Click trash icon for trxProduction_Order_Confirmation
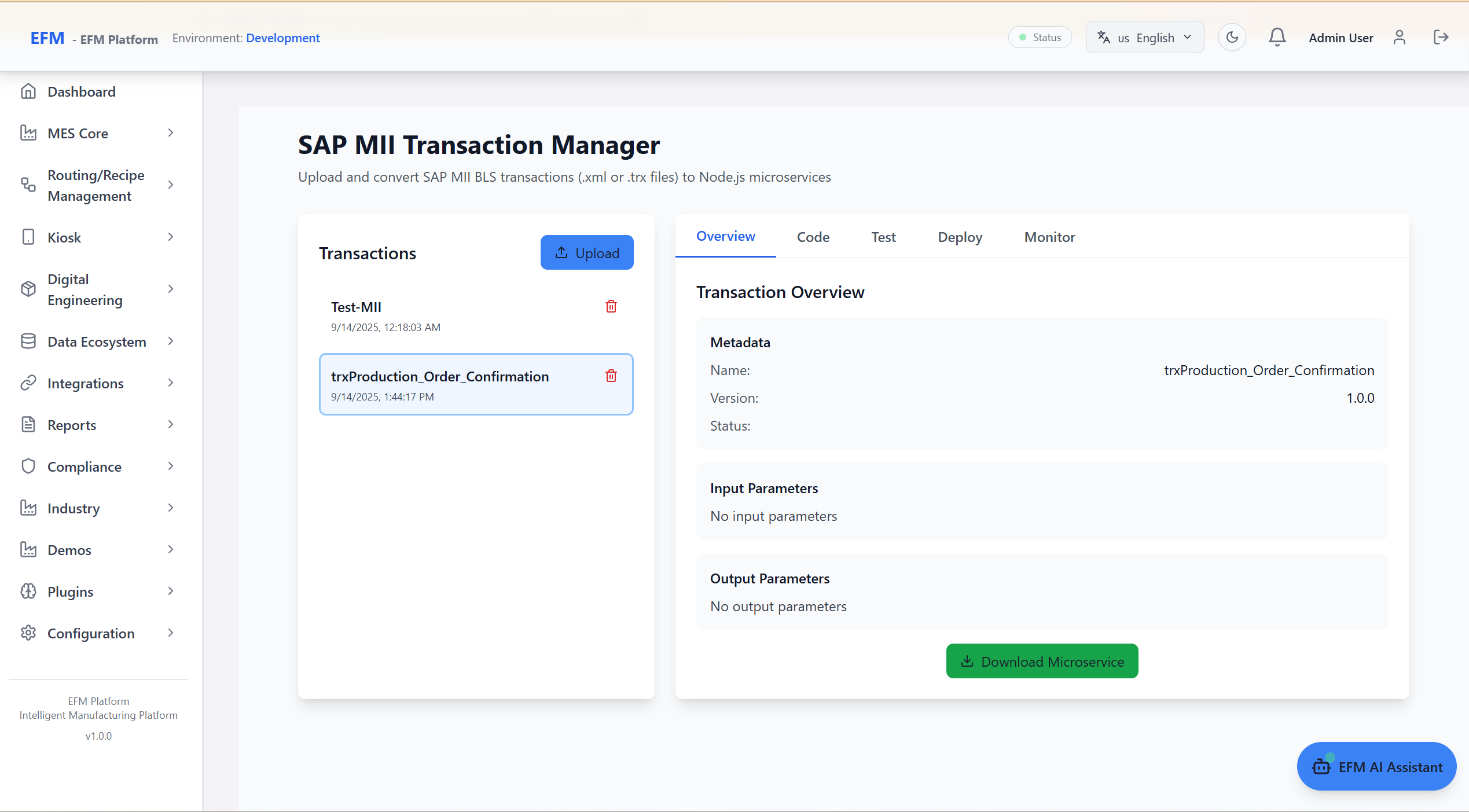 coord(611,376)
